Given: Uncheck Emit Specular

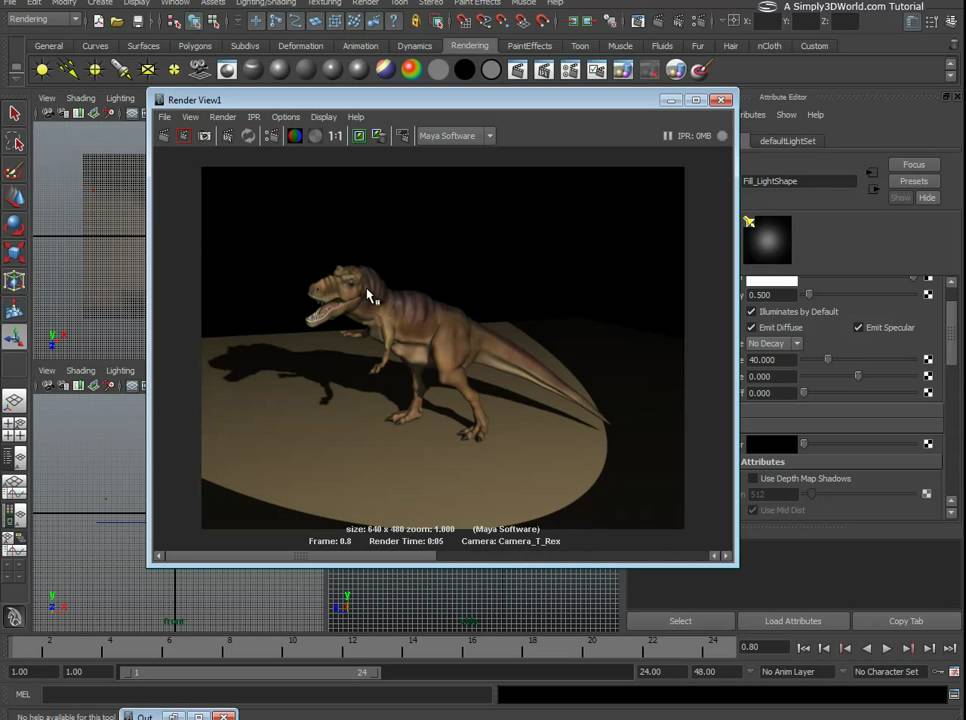Looking at the screenshot, I should tap(858, 328).
